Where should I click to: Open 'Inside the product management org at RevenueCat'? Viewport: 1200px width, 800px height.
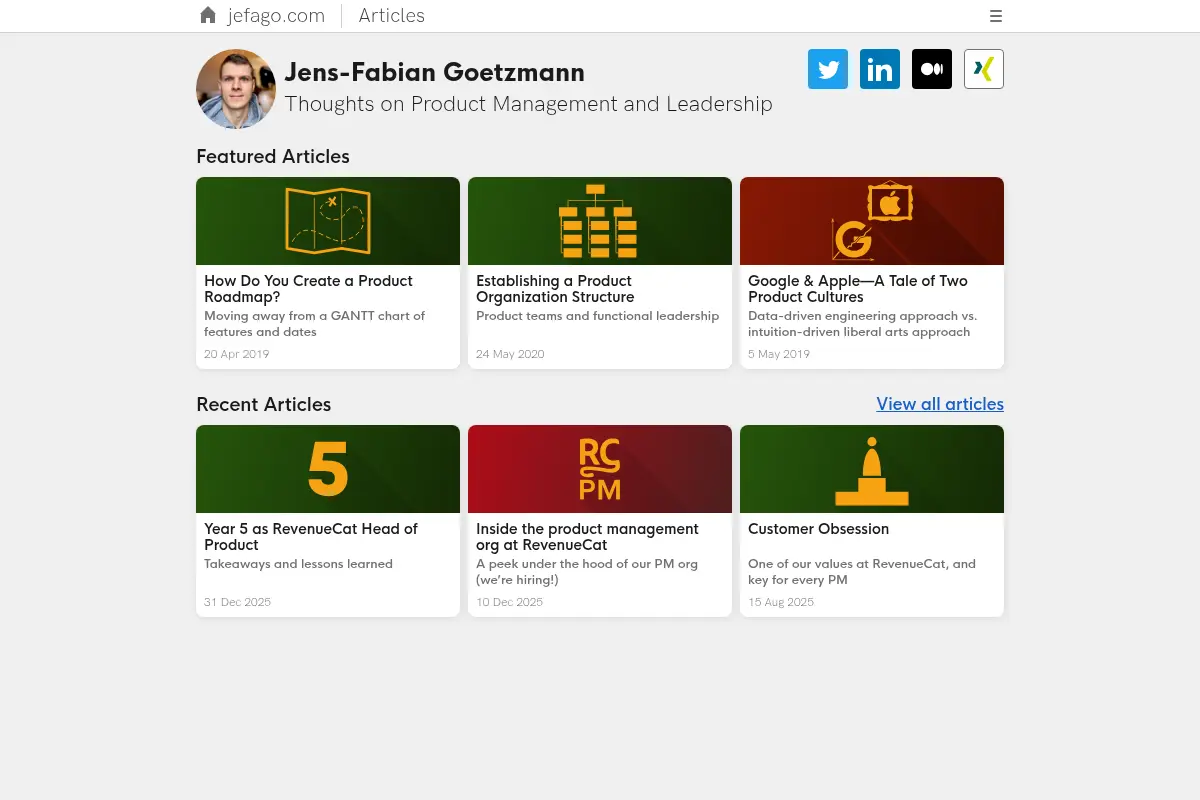tap(587, 537)
